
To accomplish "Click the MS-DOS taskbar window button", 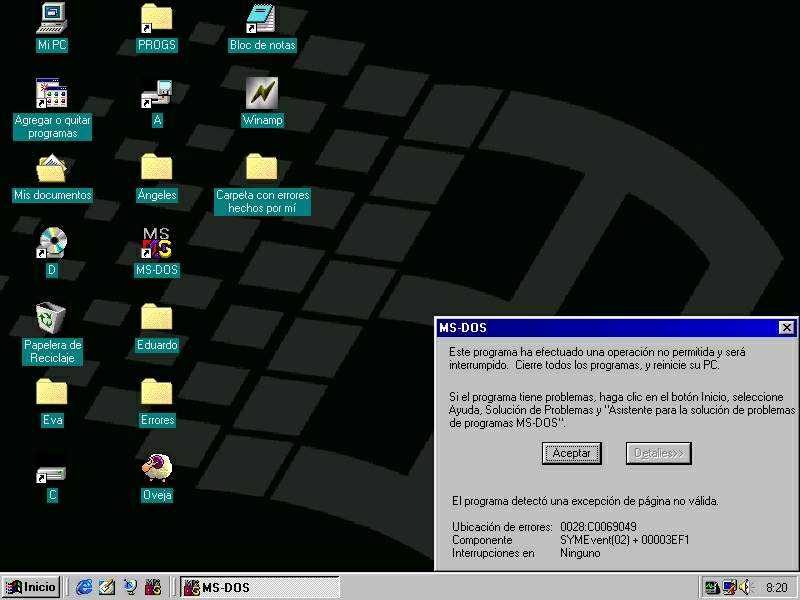I will 260,587.
